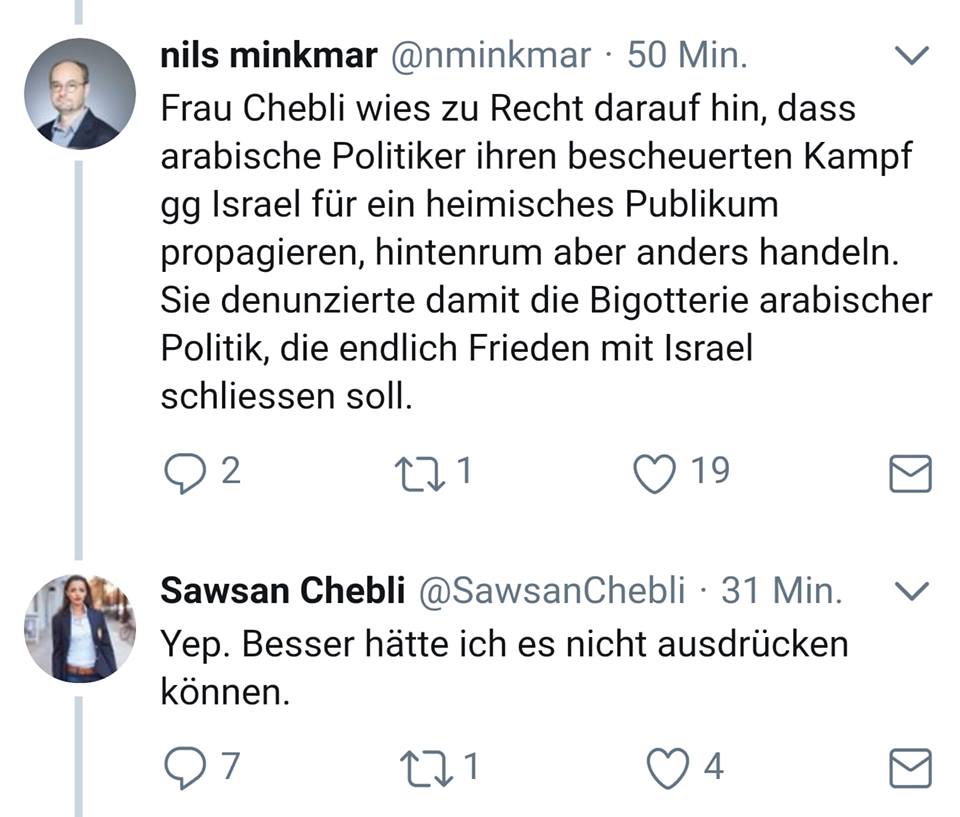
Task: Like the tweet with 19 likes
Action: tap(657, 472)
